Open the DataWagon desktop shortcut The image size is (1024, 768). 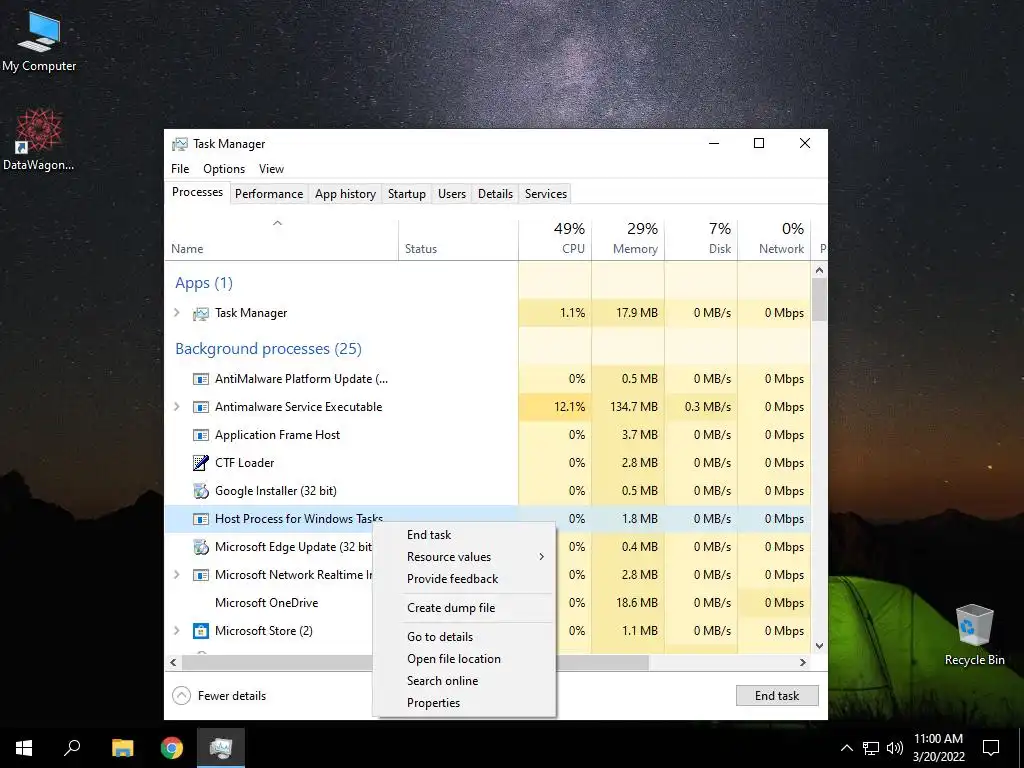(39, 140)
